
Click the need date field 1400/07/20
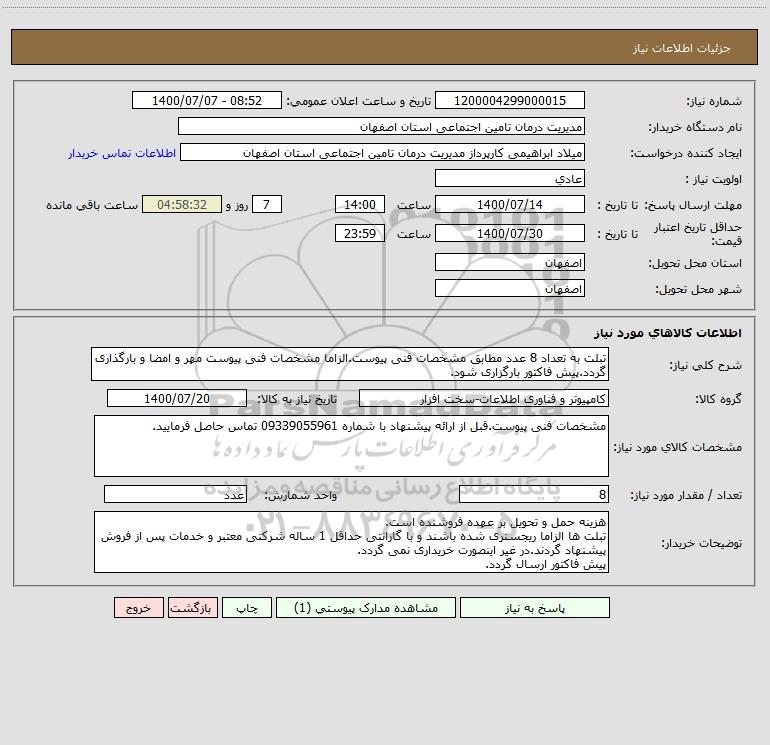coord(177,398)
